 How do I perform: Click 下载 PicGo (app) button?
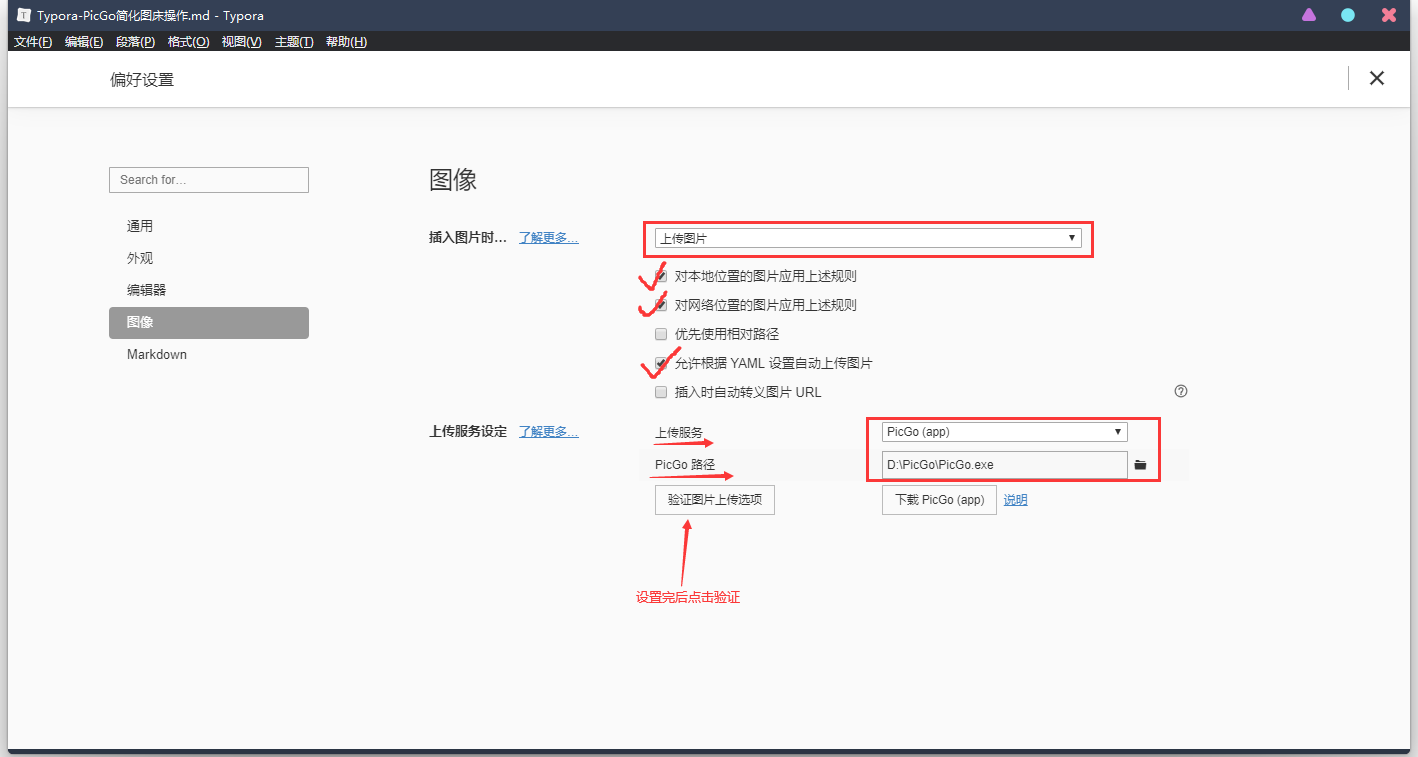(939, 499)
